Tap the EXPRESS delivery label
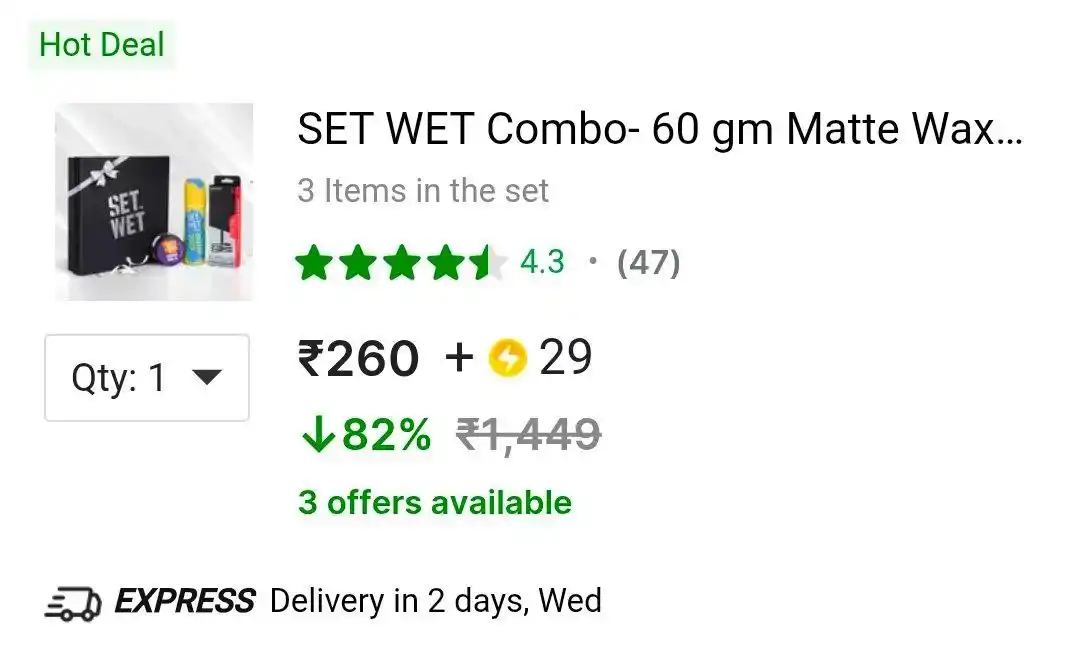This screenshot has width=1080, height=669. click(x=185, y=601)
